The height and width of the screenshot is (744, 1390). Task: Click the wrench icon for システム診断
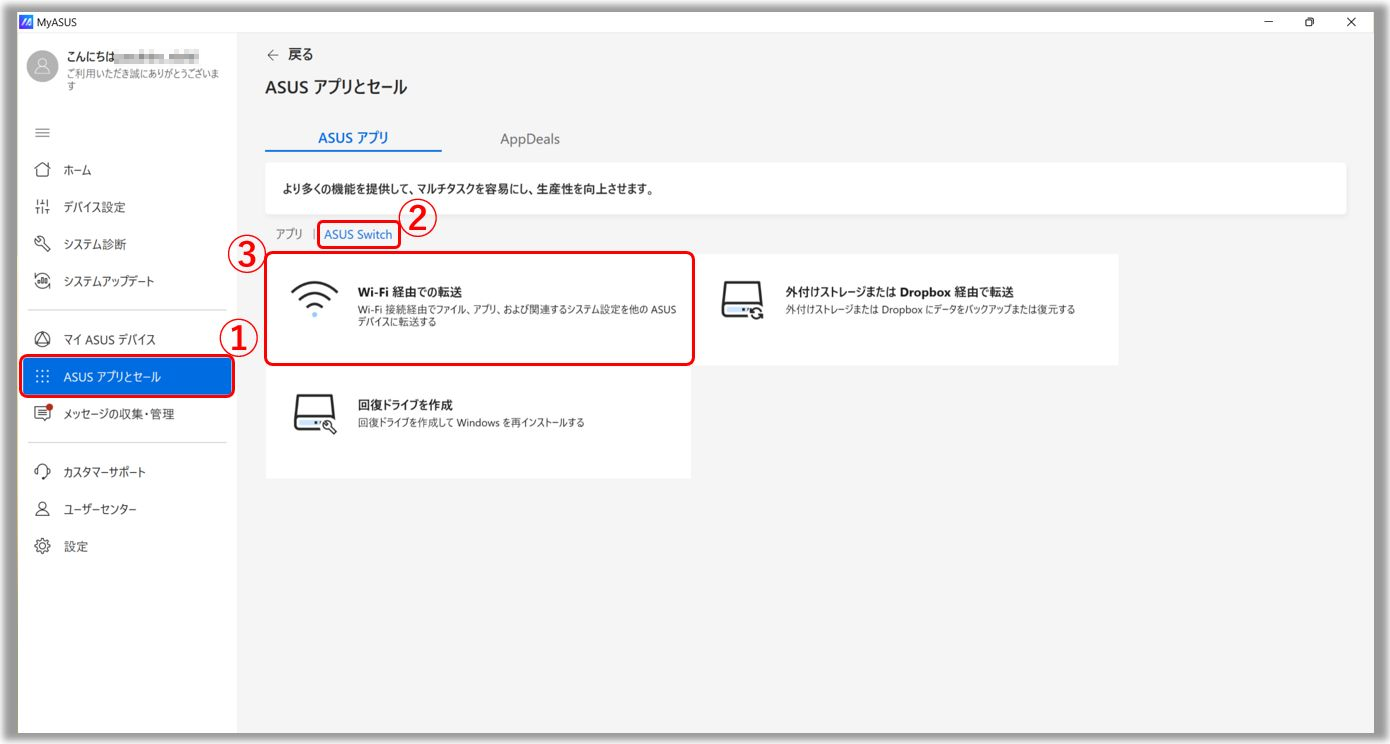(42, 244)
